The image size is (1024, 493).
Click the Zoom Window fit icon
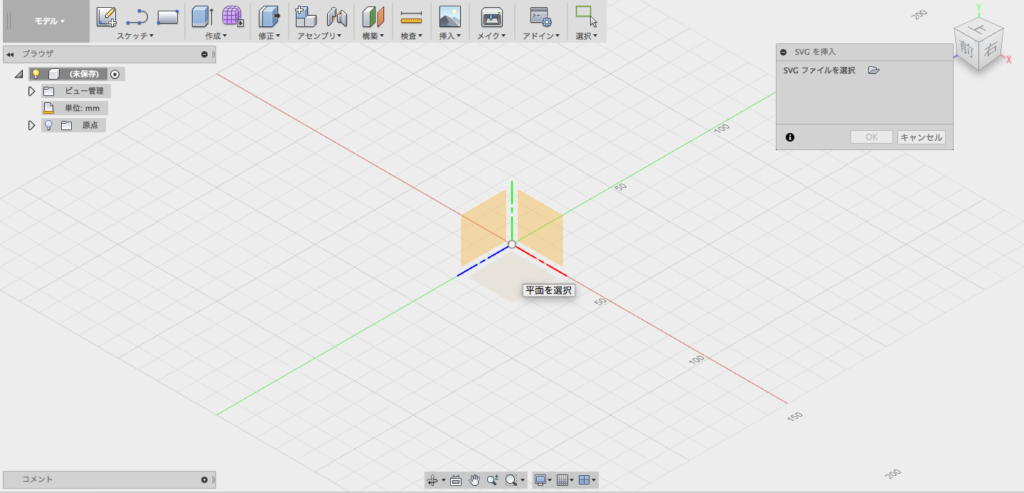click(x=511, y=480)
